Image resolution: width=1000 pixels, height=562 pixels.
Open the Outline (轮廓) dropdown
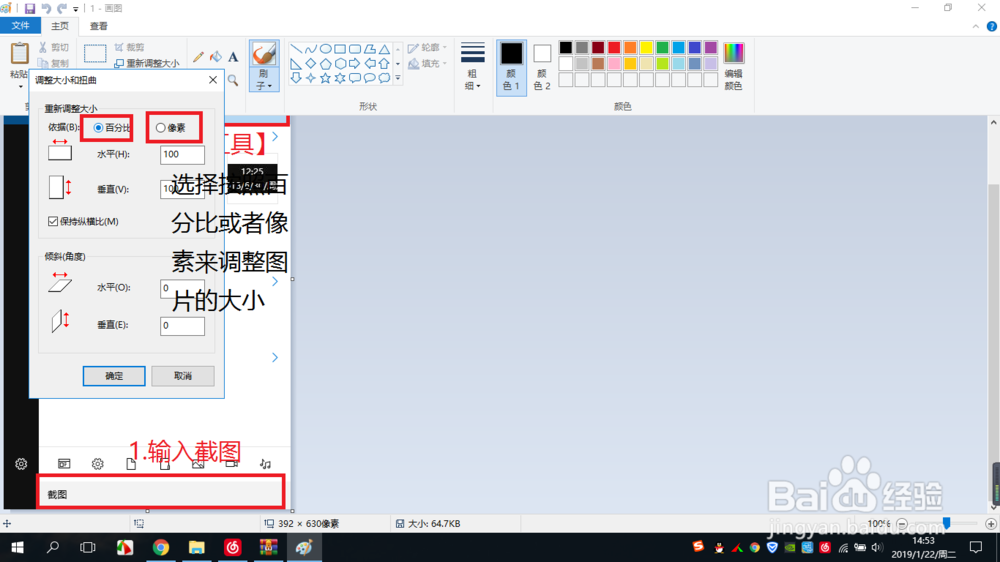427,48
